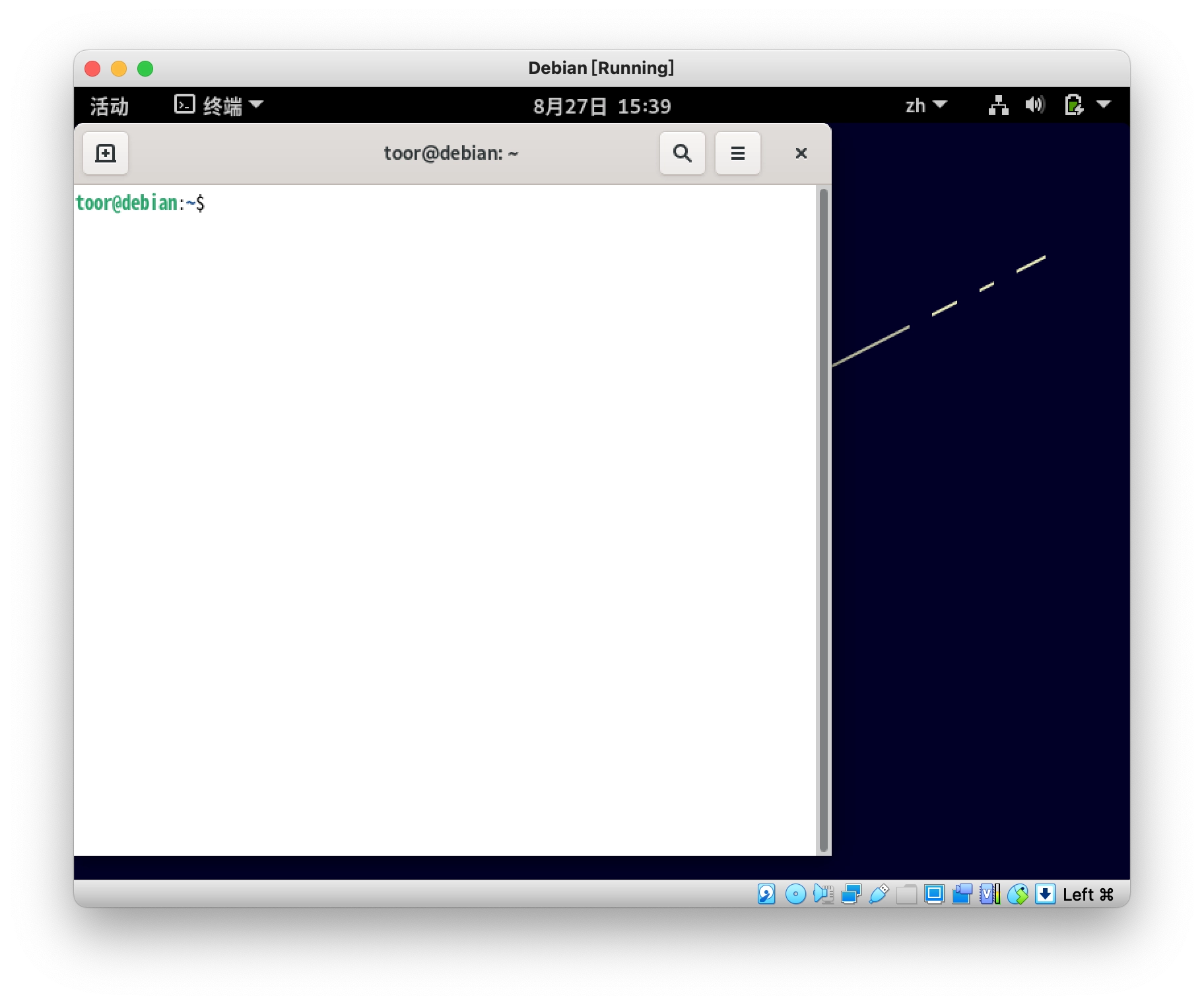Viewport: 1204px width, 1005px height.
Task: Open the 8月27日 15:39 clock panel
Action: click(602, 106)
